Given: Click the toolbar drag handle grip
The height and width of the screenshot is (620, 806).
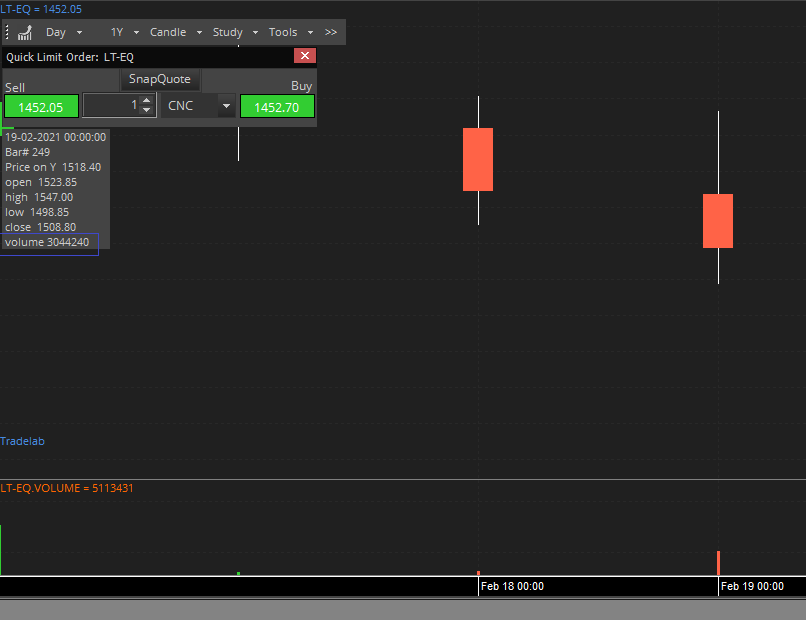Looking at the screenshot, I should [7, 32].
